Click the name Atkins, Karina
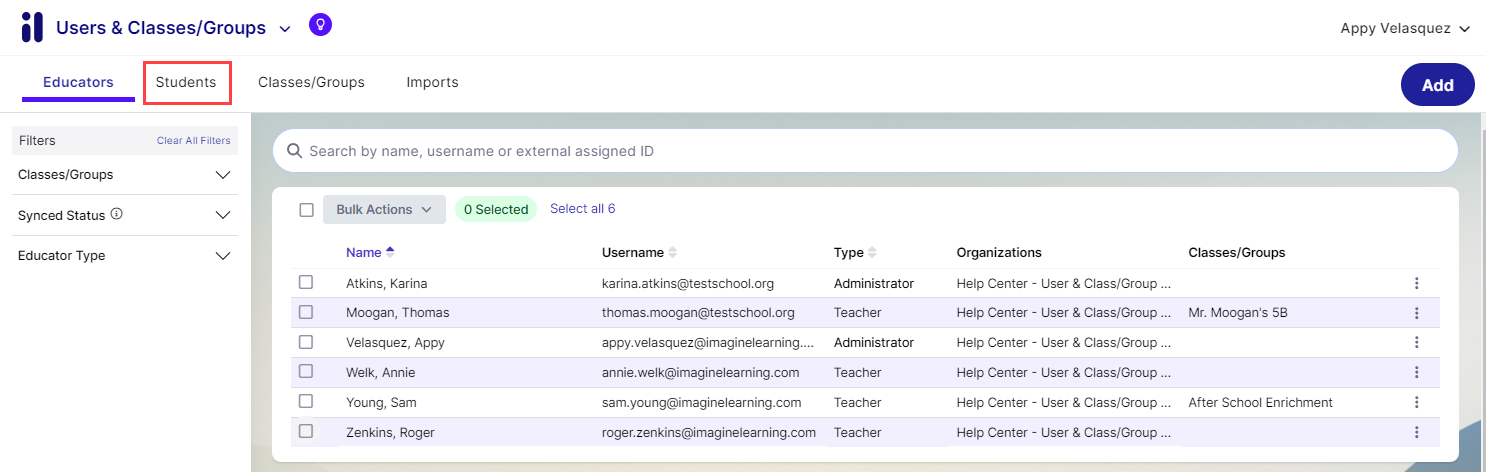Viewport: 1486px width, 472px height. click(387, 283)
